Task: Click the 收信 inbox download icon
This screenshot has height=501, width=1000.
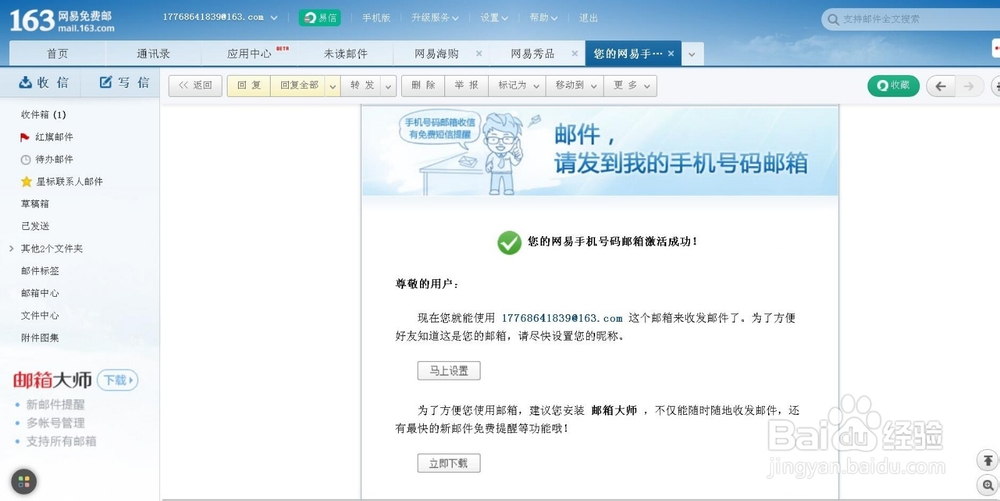Action: pos(26,82)
